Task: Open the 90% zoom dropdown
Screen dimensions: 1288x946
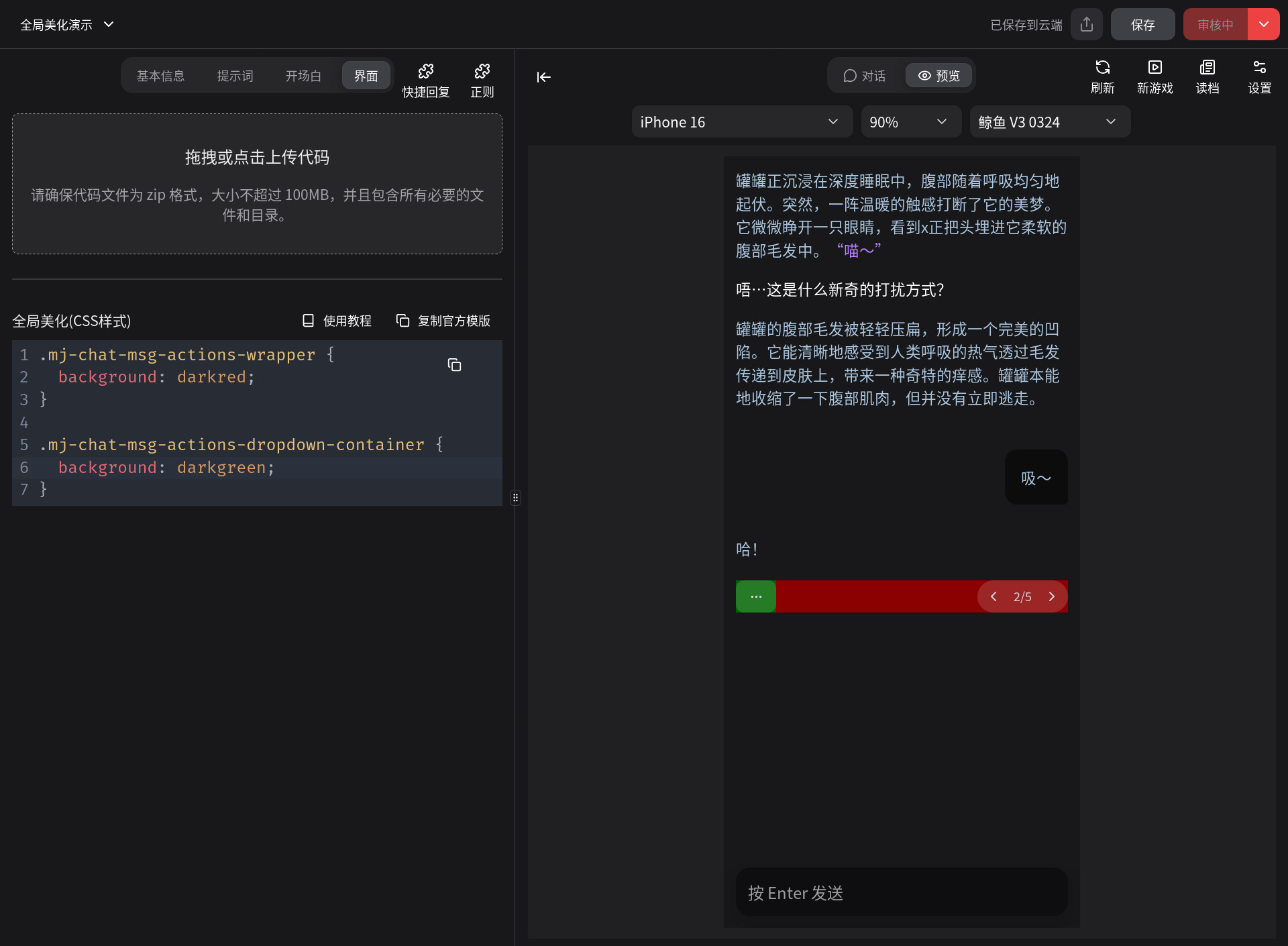Action: (910, 122)
